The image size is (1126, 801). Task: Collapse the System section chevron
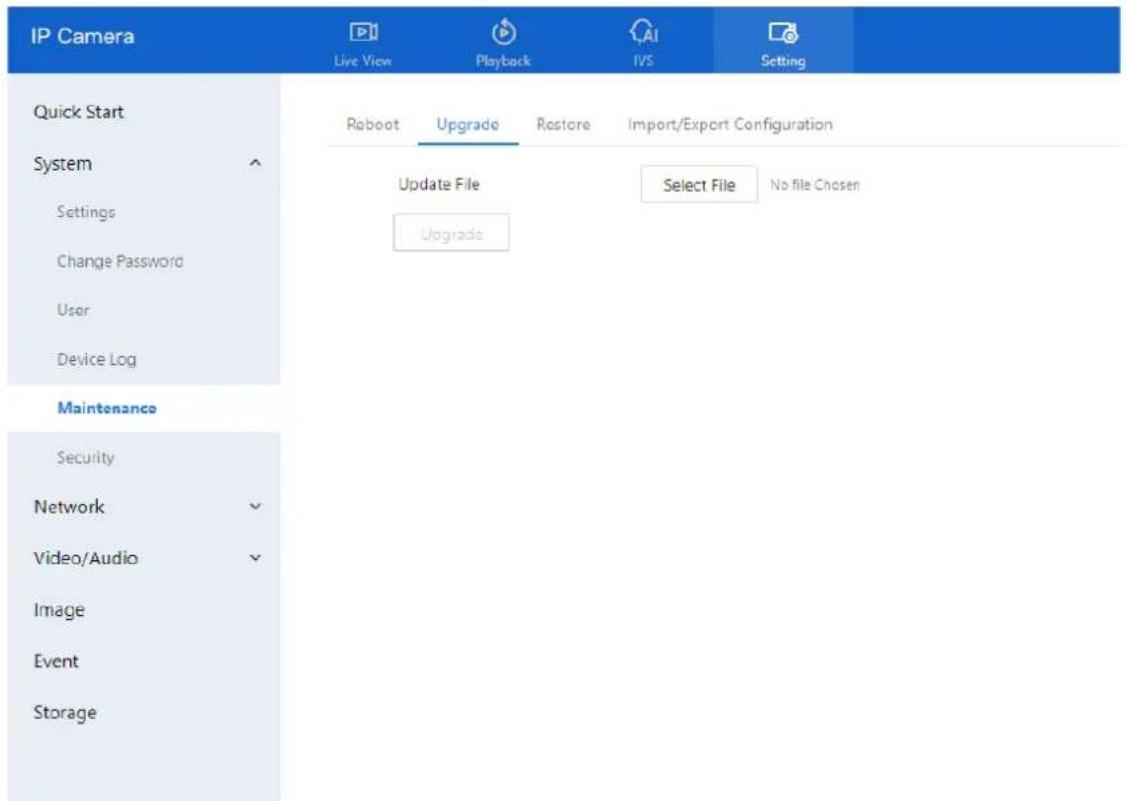point(255,163)
